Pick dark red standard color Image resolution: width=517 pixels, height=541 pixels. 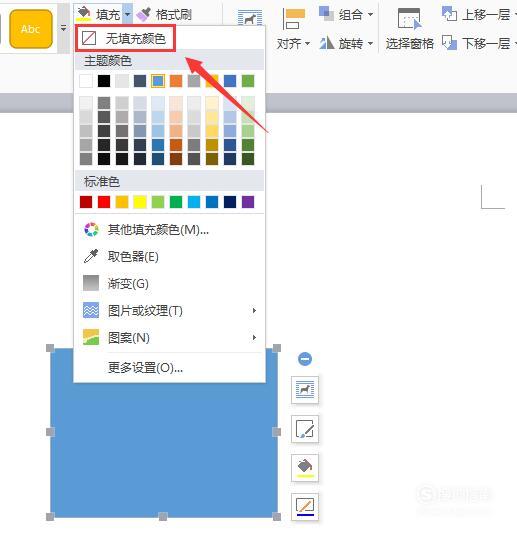(x=86, y=202)
